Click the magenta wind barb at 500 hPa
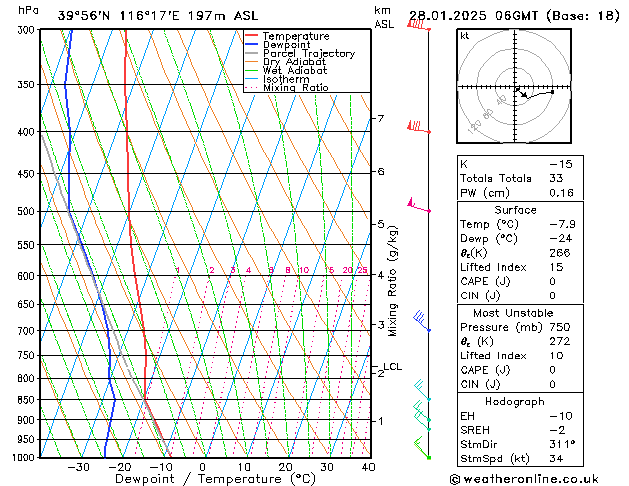The width and height of the screenshot is (629, 486). pyautogui.click(x=419, y=205)
